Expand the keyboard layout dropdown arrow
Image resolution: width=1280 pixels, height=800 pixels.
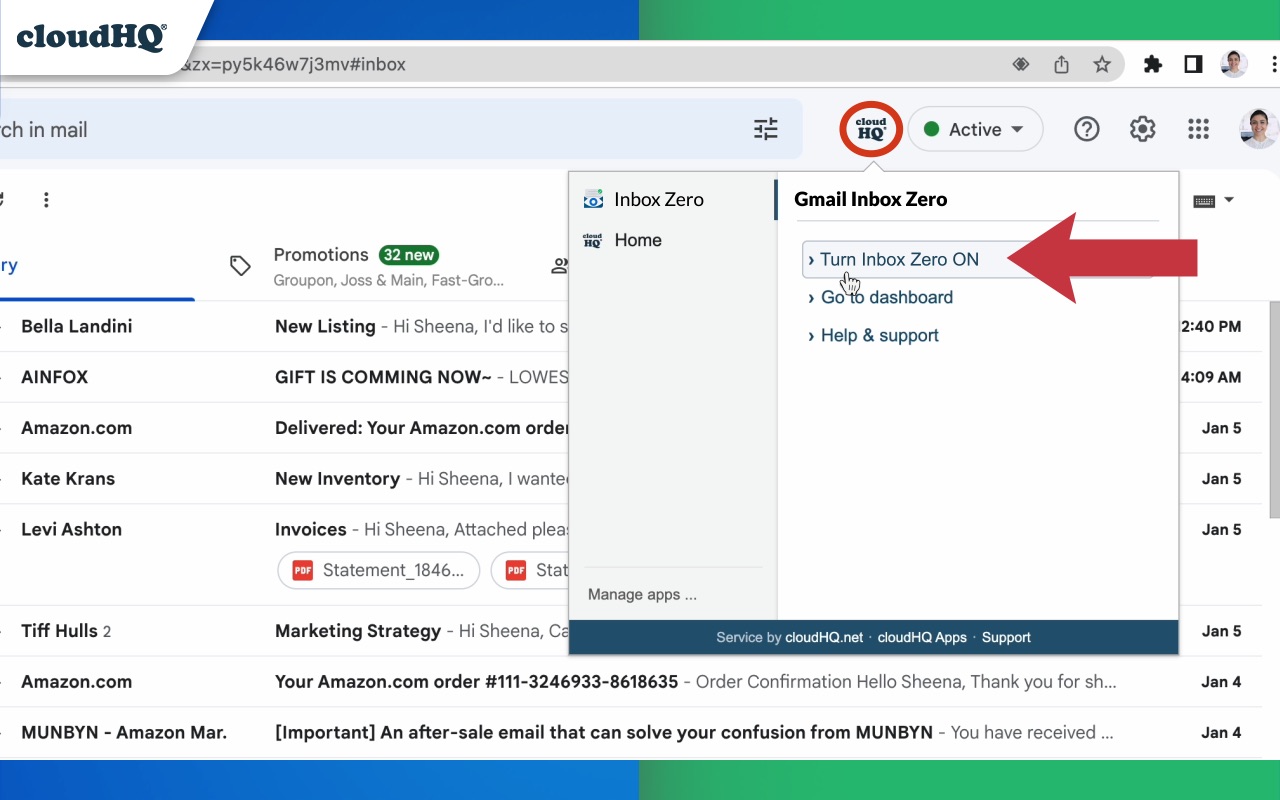[x=1226, y=199]
